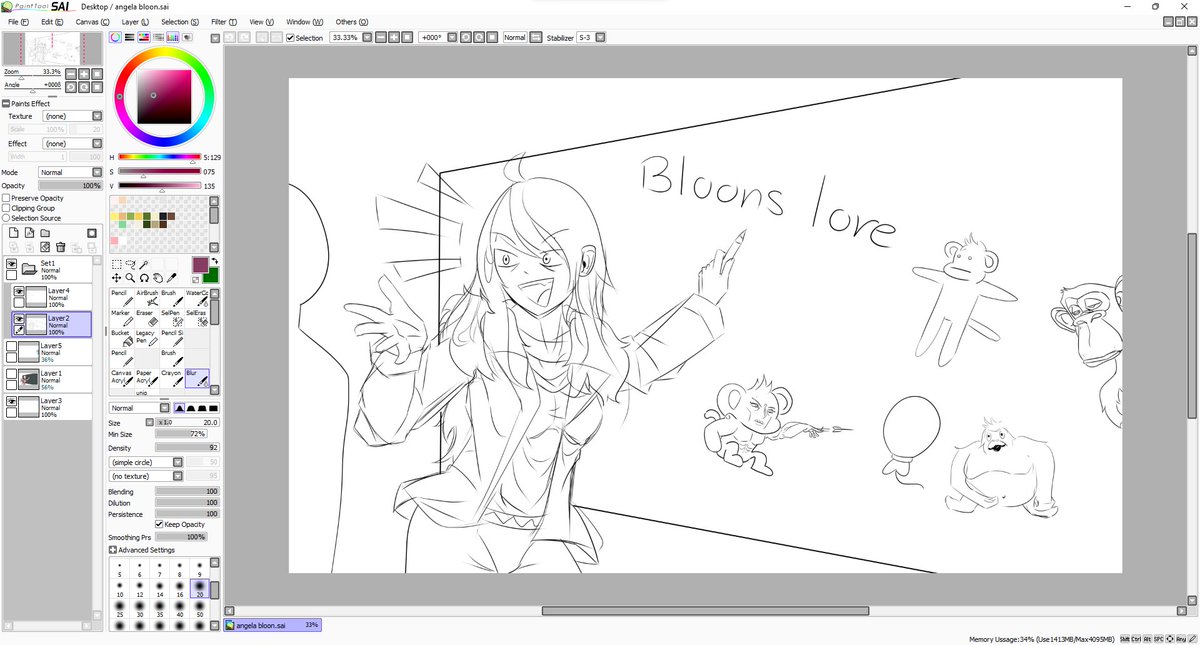The image size is (1200, 645).
Task: Show the Layer5 layer
Action: pyautogui.click(x=12, y=347)
